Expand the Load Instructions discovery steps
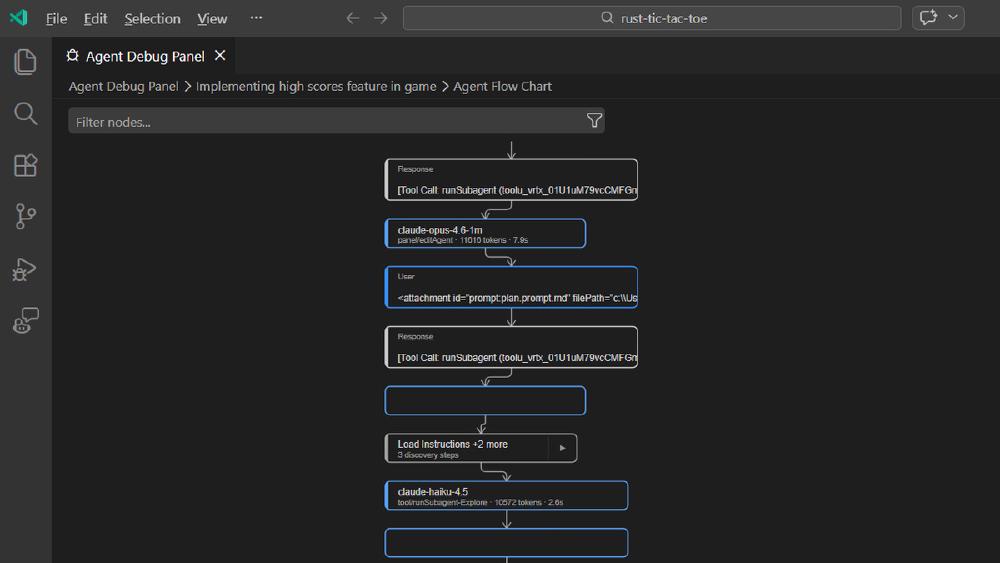This screenshot has height=563, width=1000. click(x=562, y=448)
